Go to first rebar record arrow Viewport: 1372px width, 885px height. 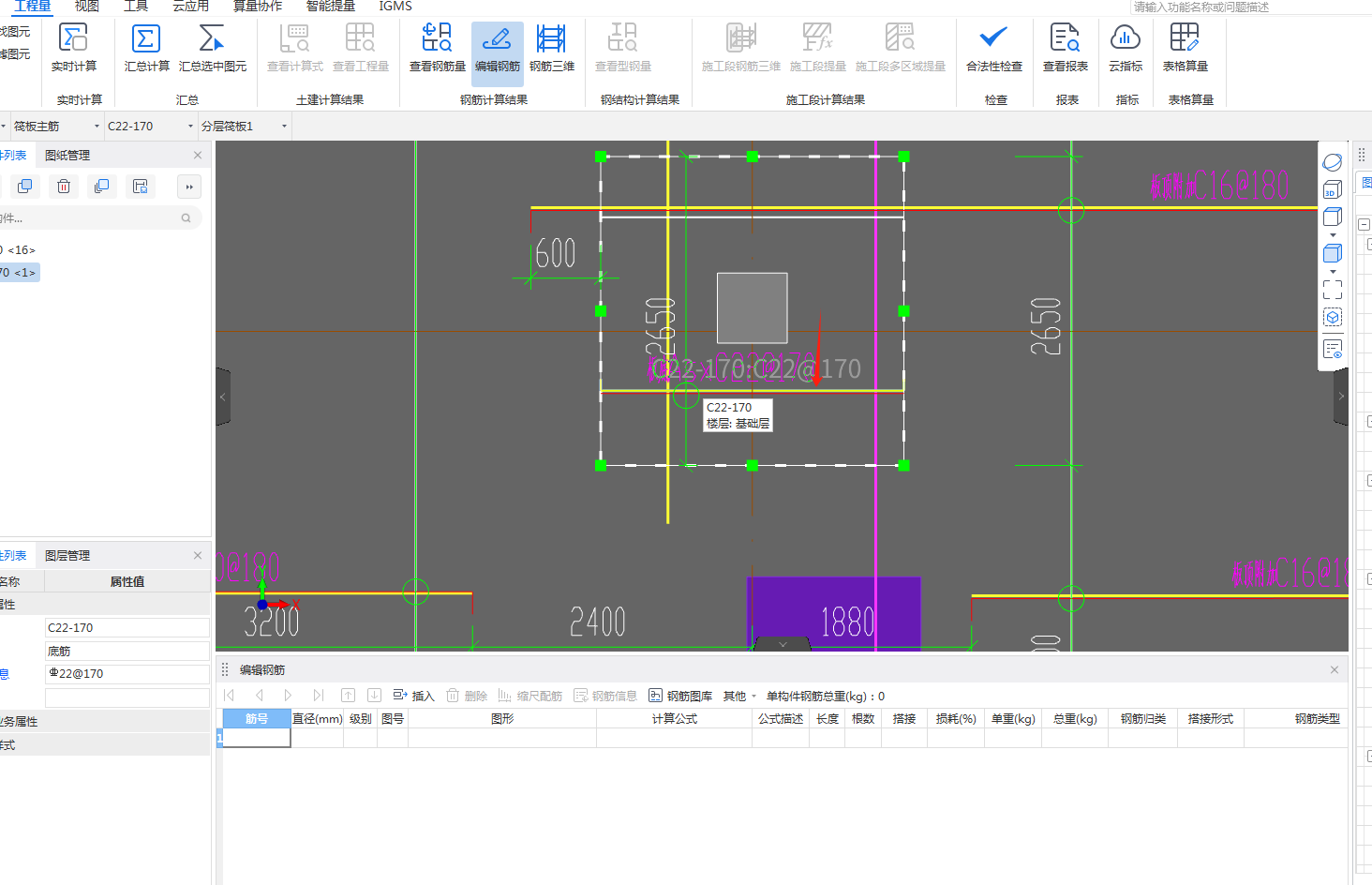click(230, 696)
